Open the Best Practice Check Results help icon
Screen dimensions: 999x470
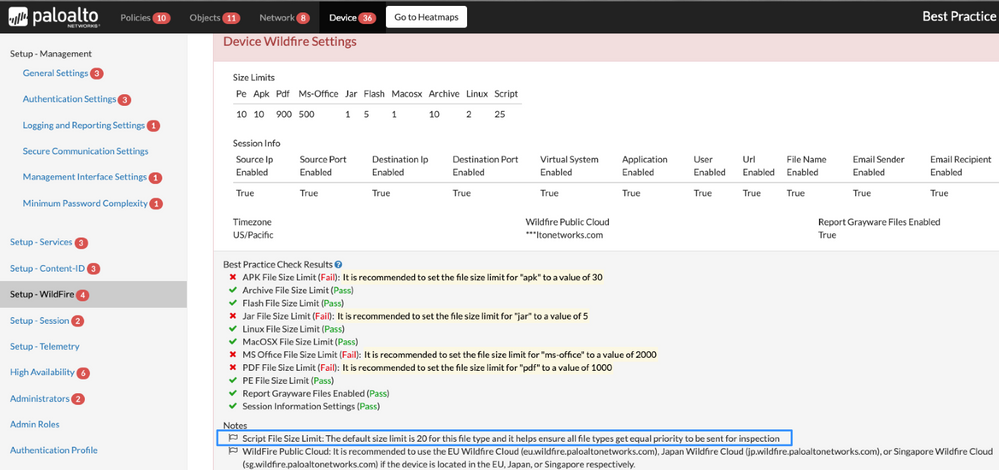click(338, 264)
